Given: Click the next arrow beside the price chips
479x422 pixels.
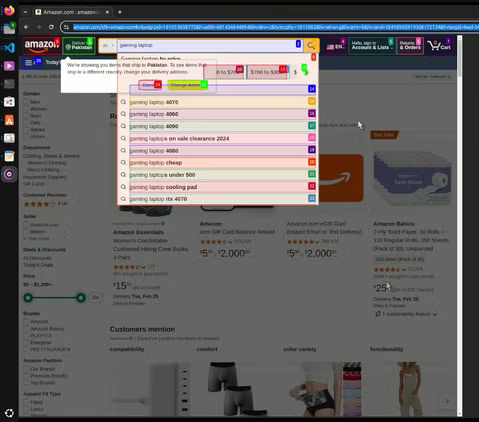Looking at the screenshot, I should (305, 72).
